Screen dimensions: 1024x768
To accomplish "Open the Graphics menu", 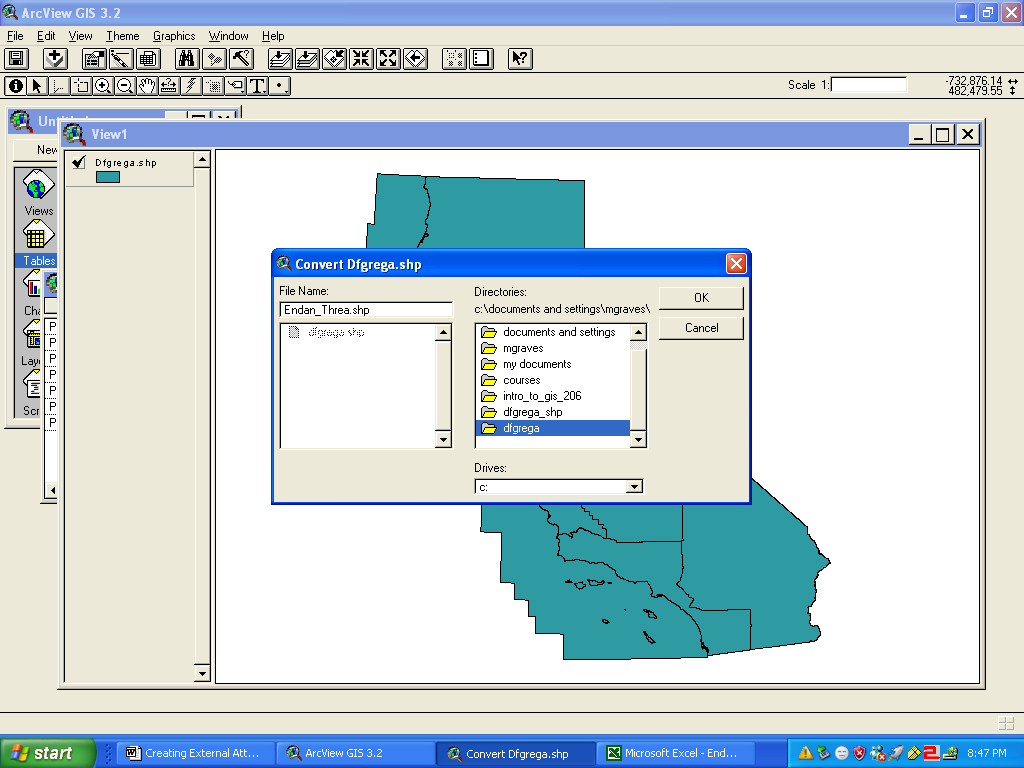I will (174, 36).
